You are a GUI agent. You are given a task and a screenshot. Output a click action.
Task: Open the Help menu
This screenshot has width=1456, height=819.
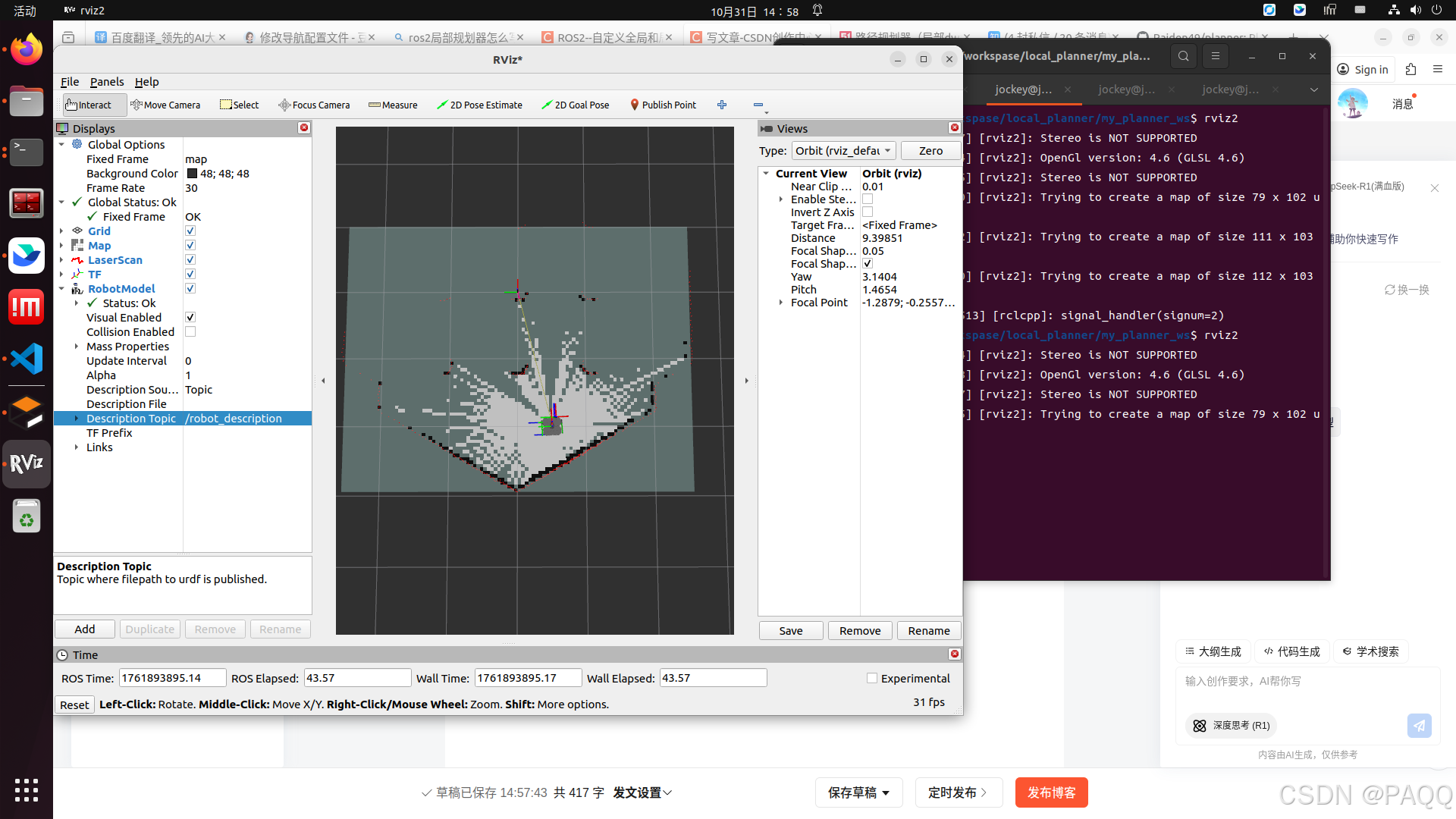[146, 82]
